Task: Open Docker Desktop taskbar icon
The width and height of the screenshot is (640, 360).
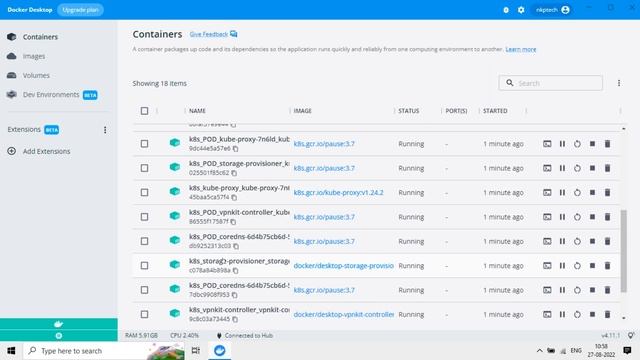Action: [220, 351]
